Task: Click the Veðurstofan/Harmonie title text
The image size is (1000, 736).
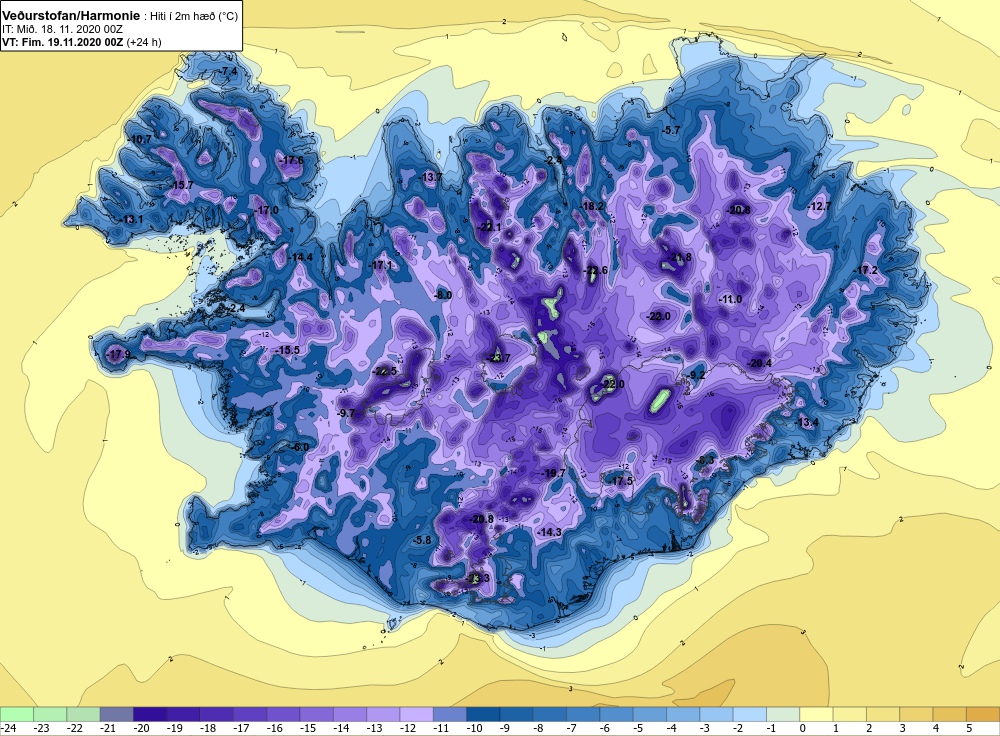Action: (x=71, y=17)
